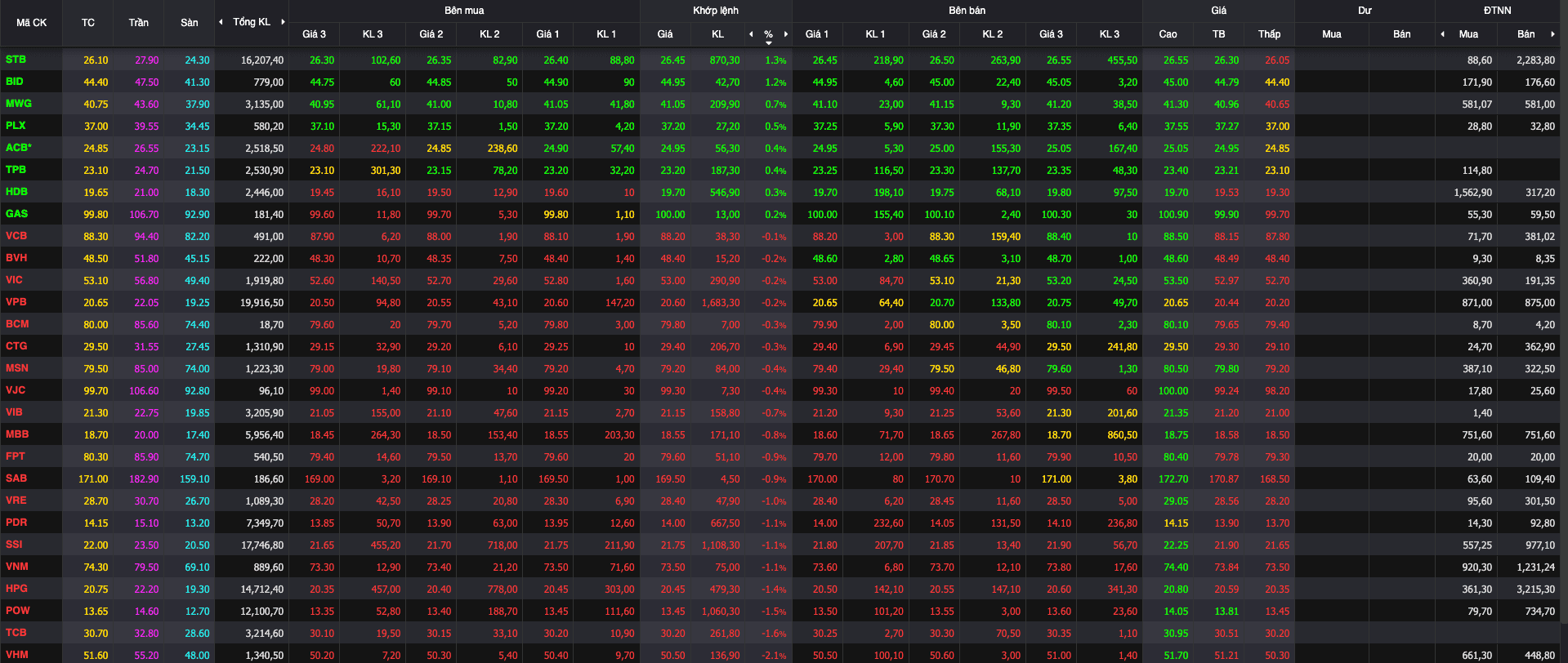Open the VNM stock symbol

point(17,567)
